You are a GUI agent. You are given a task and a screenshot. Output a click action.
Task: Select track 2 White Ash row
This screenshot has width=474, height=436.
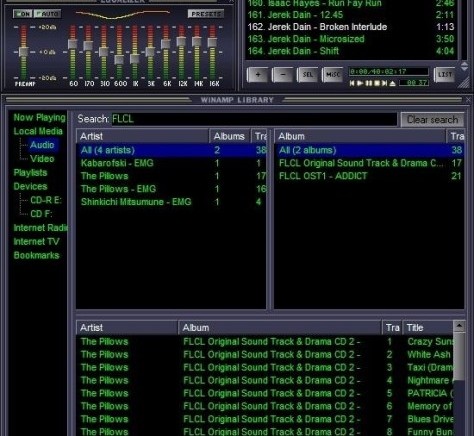point(265,355)
